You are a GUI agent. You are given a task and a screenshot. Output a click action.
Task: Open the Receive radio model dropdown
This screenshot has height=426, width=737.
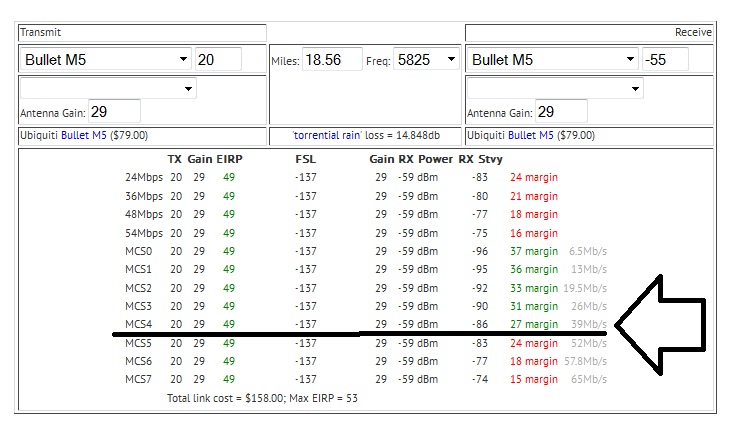pyautogui.click(x=553, y=60)
